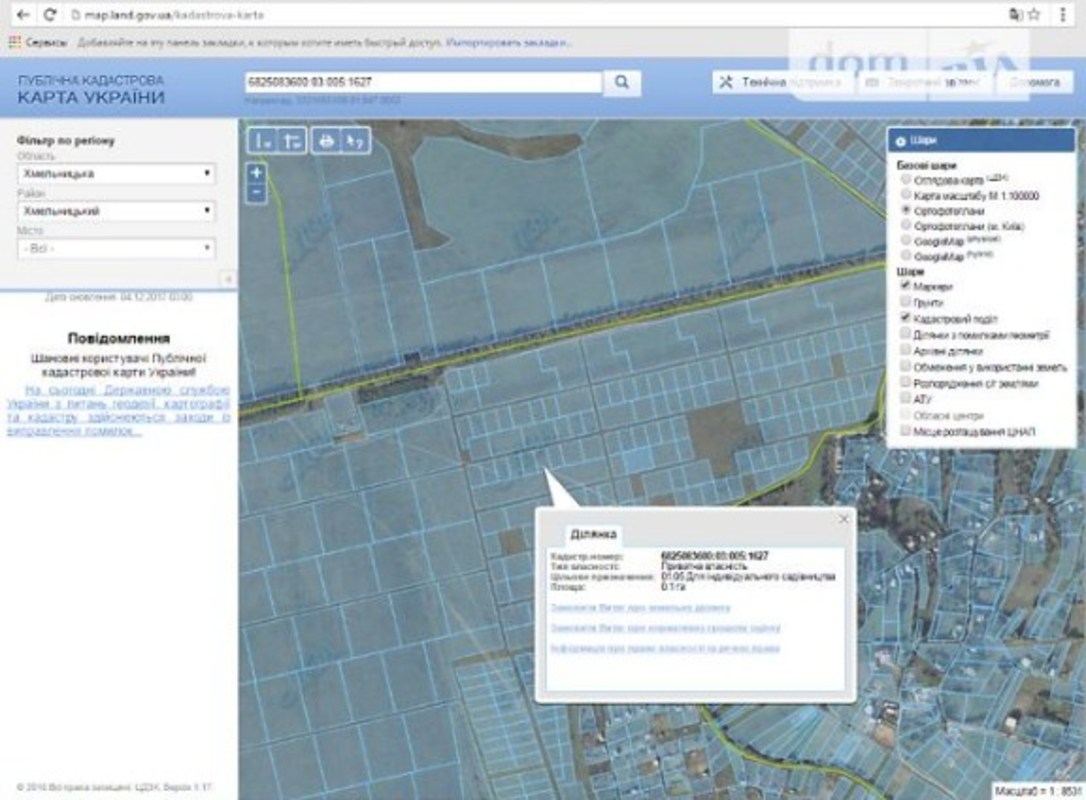Uncheck the Кадастровий поділ layer
The height and width of the screenshot is (800, 1086).
tap(906, 317)
